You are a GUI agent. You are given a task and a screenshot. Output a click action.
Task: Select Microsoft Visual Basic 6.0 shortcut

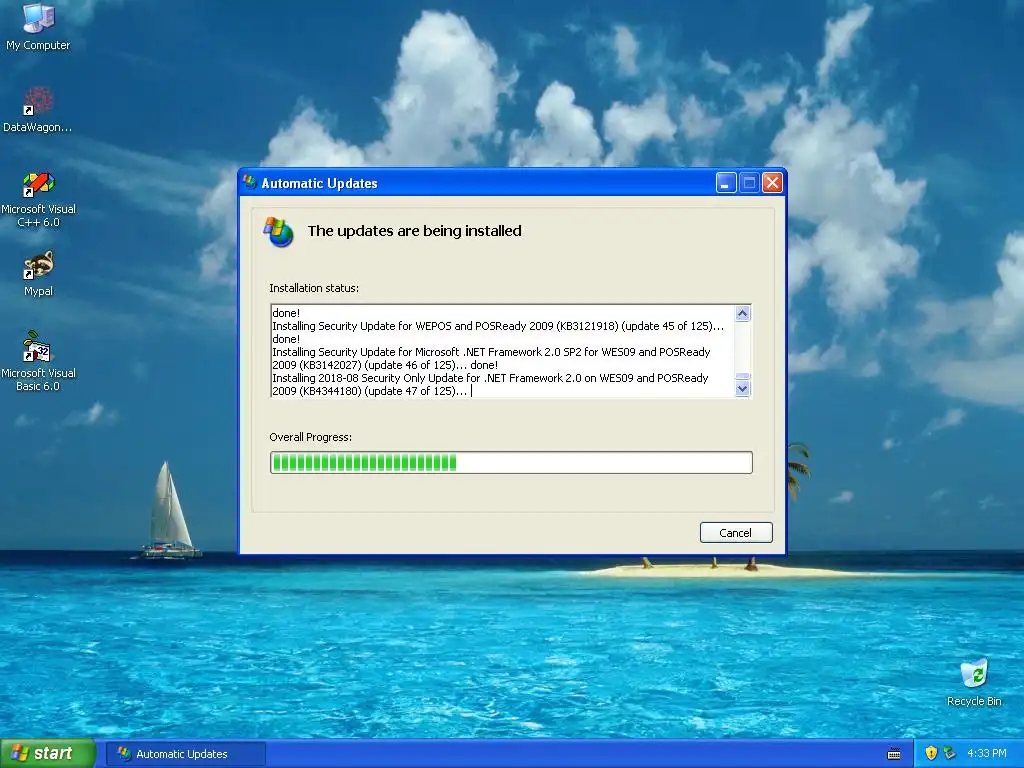(38, 361)
